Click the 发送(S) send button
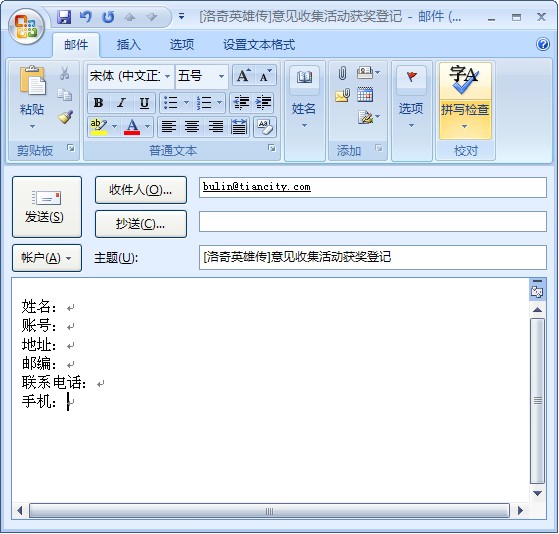 point(47,207)
